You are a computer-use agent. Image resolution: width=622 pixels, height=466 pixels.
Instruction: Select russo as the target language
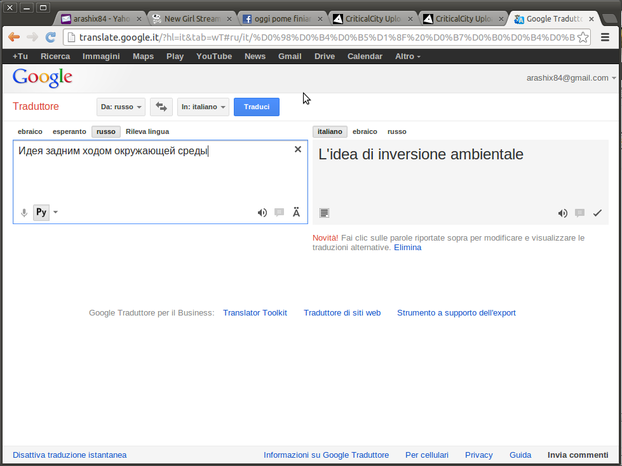(x=397, y=131)
